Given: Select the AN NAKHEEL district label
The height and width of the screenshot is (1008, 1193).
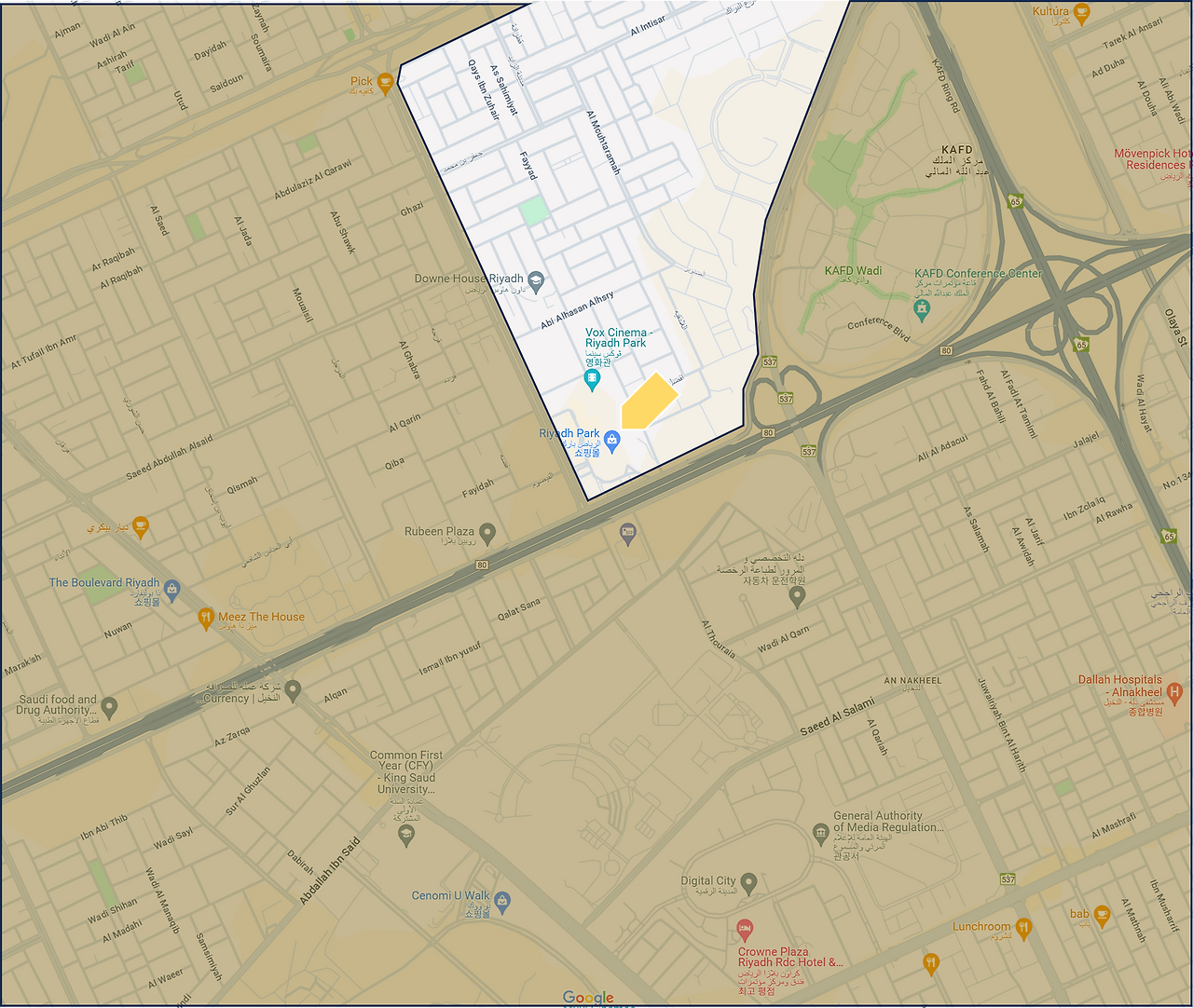Looking at the screenshot, I should pyautogui.click(x=912, y=681).
